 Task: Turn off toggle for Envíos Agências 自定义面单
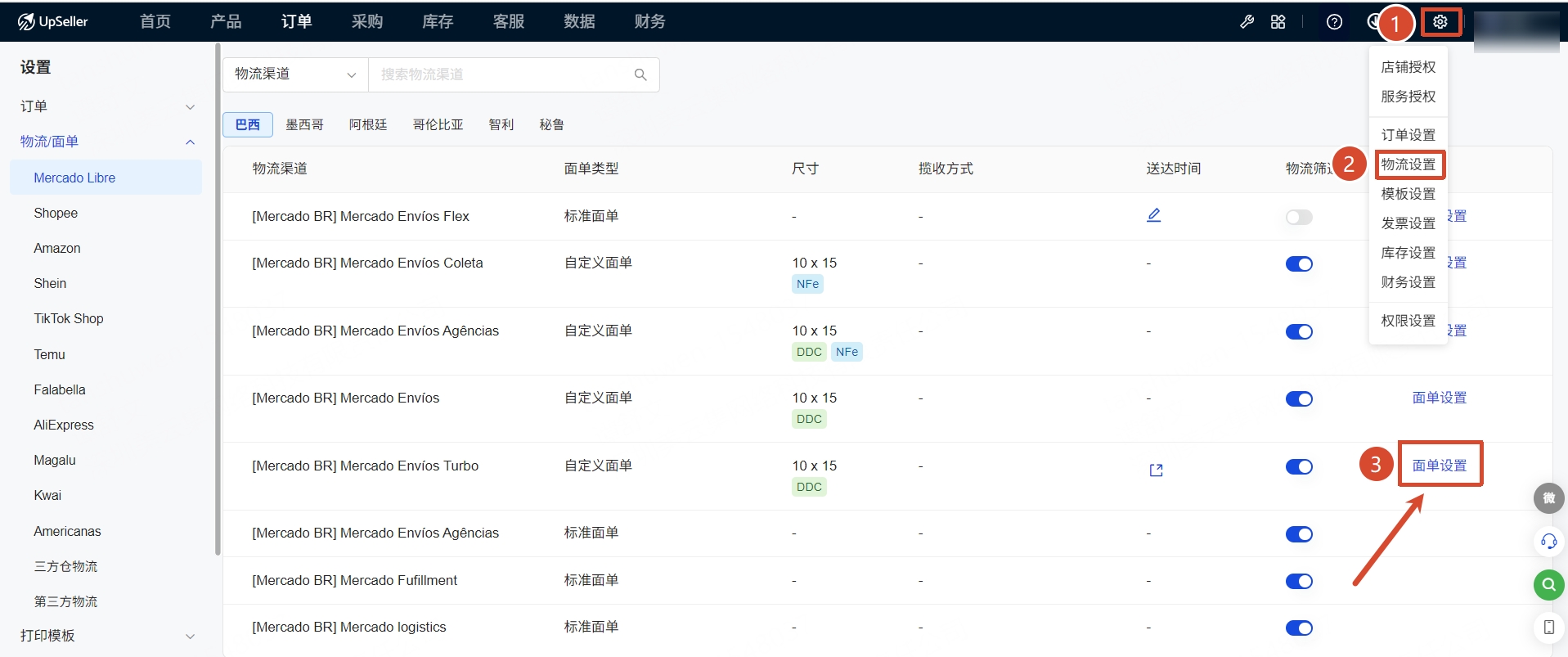pos(1299,331)
